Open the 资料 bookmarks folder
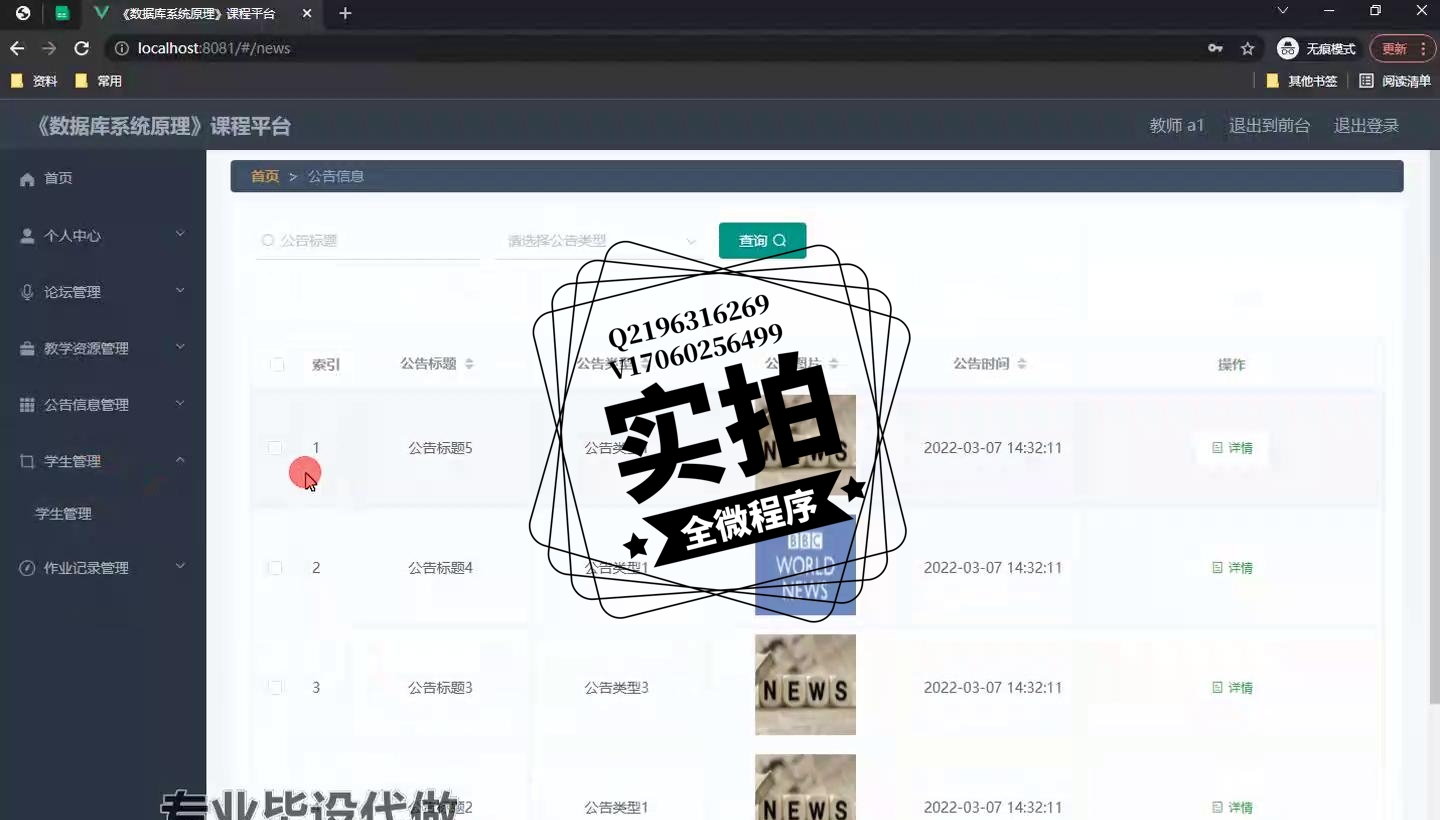 click(x=34, y=81)
